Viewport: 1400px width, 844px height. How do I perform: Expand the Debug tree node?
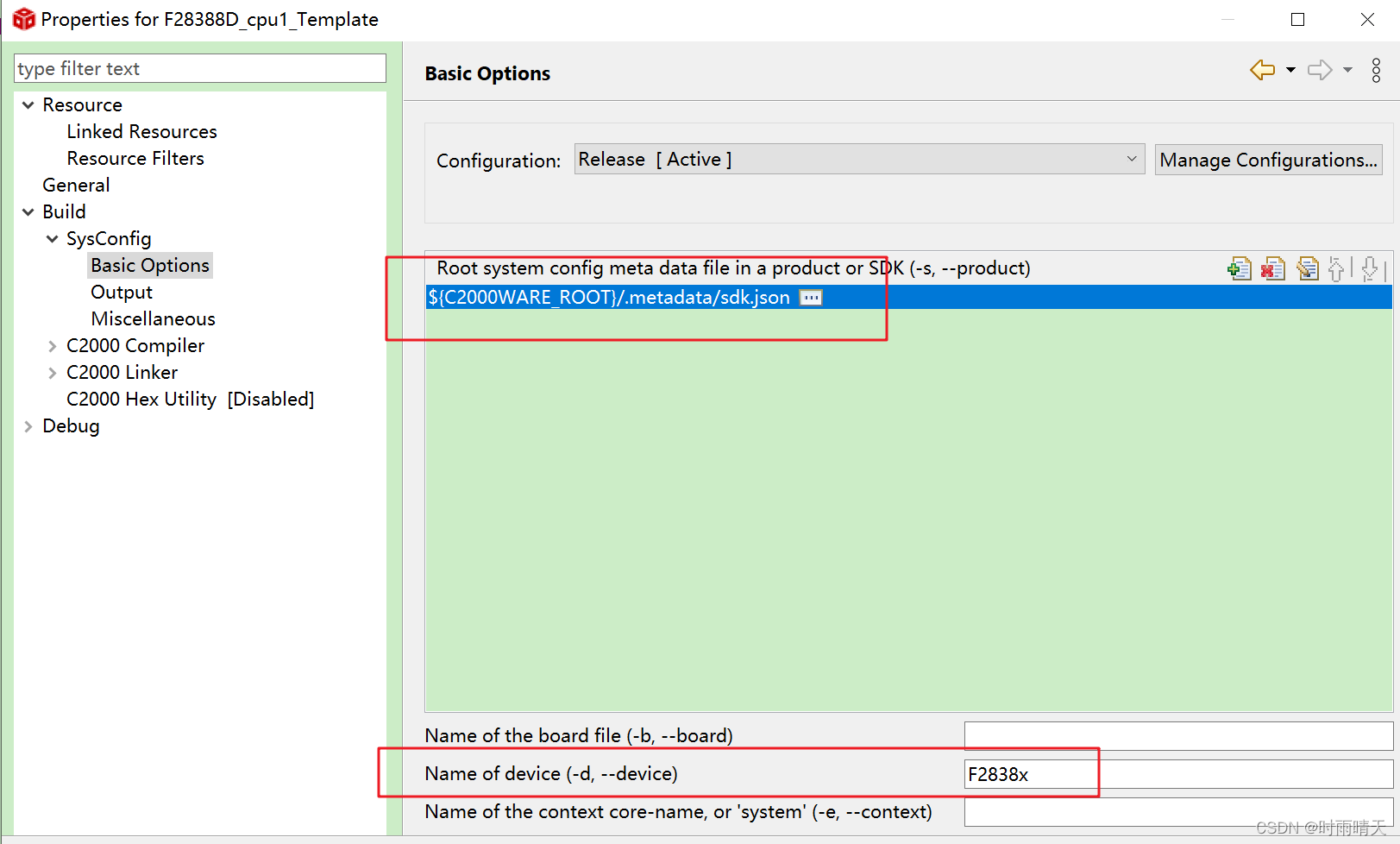point(28,426)
